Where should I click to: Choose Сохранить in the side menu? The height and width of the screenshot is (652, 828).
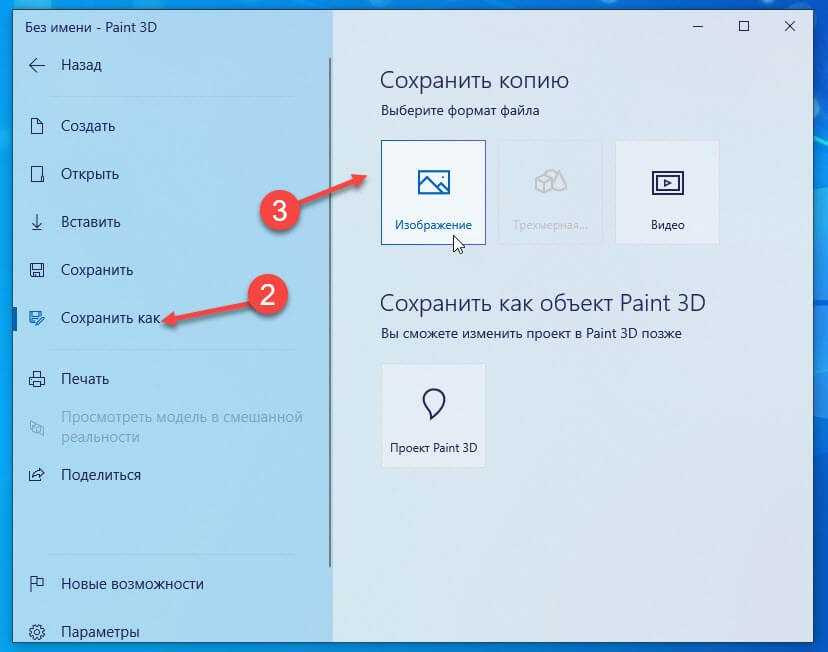pyautogui.click(x=97, y=270)
